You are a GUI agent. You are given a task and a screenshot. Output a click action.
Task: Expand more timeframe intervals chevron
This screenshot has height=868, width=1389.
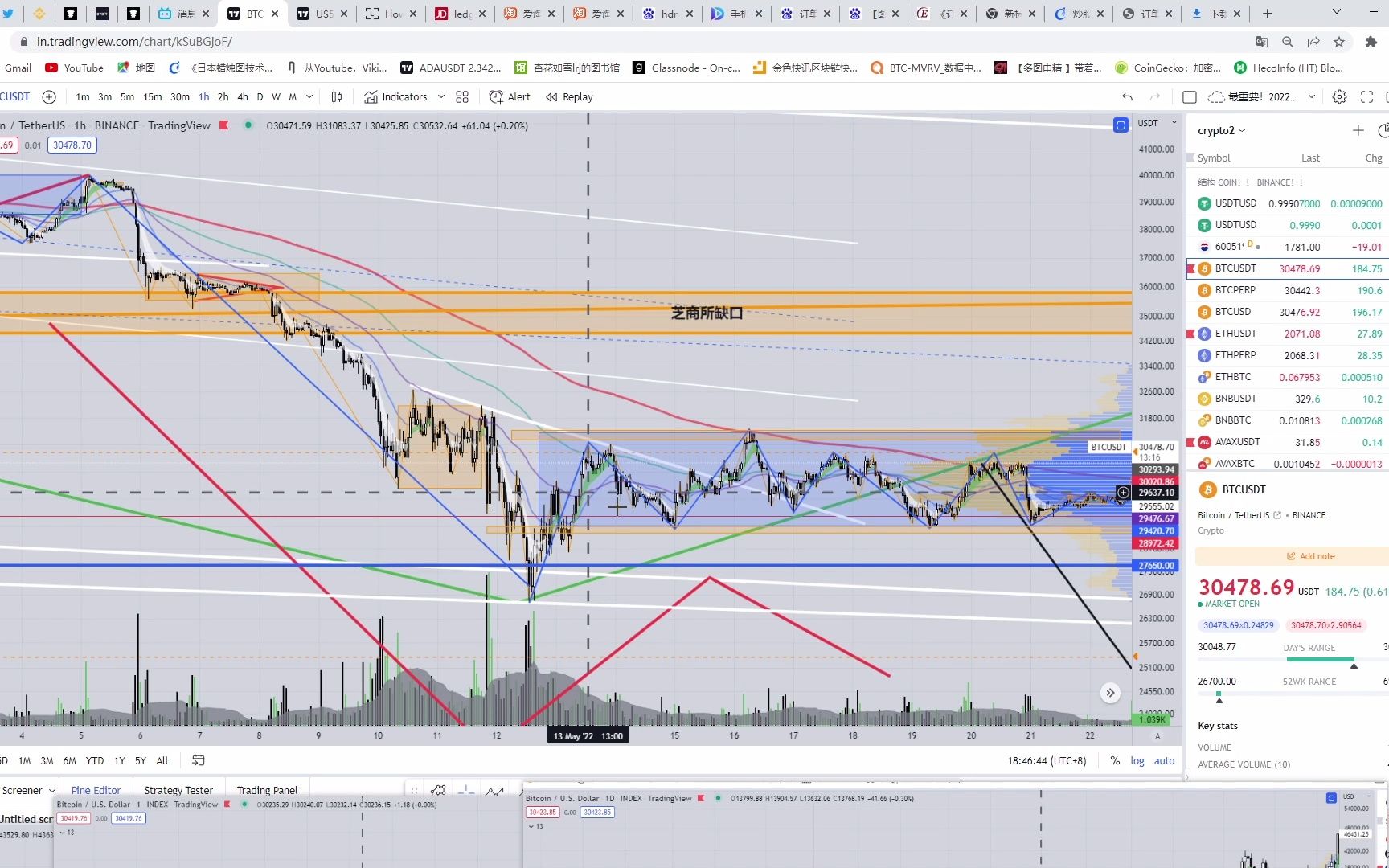pyautogui.click(x=311, y=97)
